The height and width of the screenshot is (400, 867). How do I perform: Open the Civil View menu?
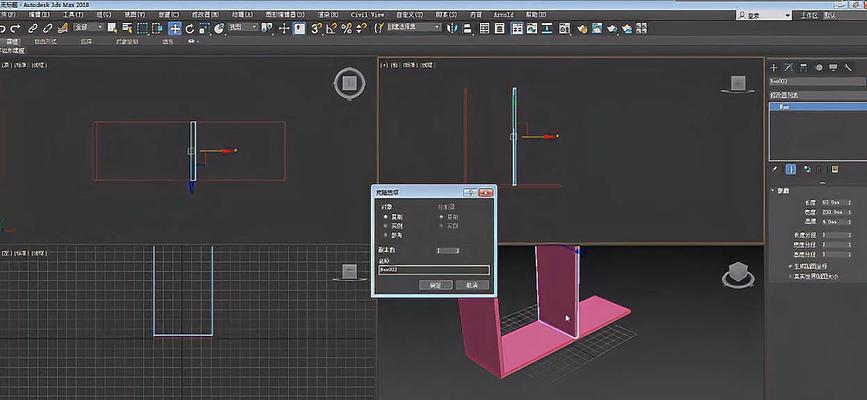[367, 15]
